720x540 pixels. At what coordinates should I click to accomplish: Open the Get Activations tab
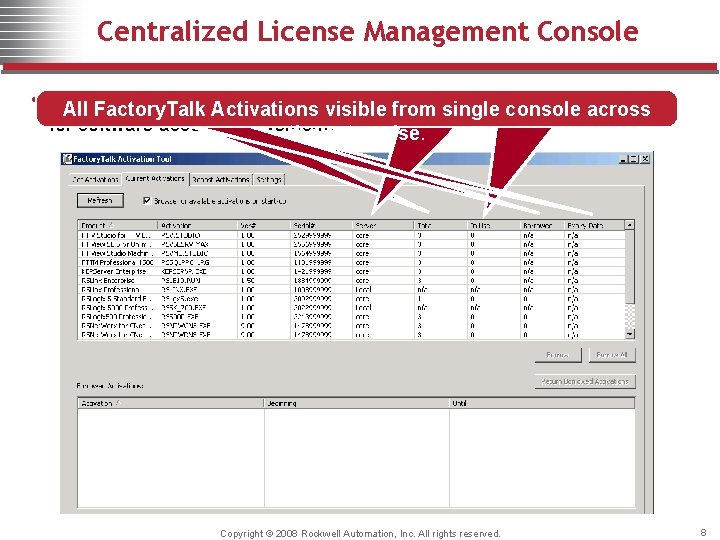pyautogui.click(x=96, y=180)
